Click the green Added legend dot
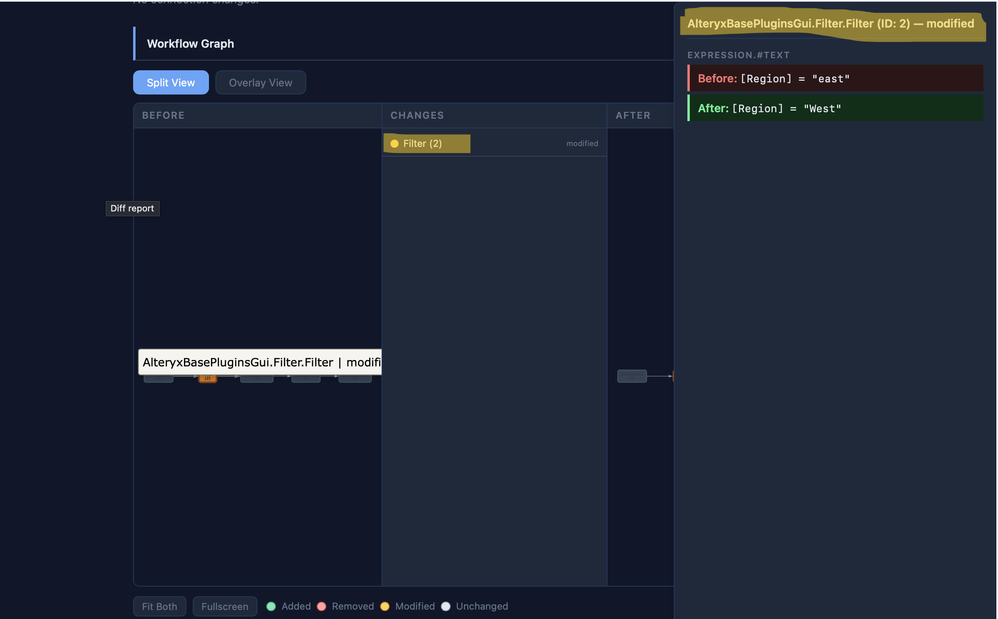This screenshot has height=619, width=998. pos(271,606)
